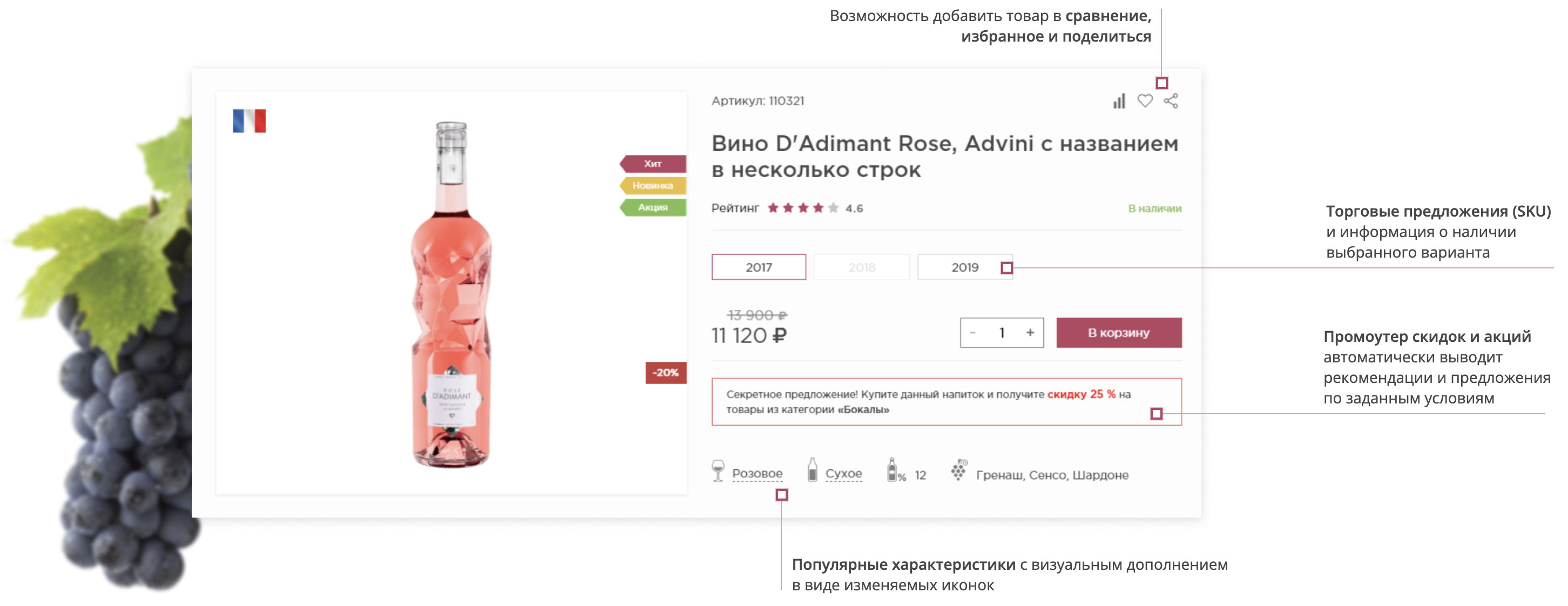The width and height of the screenshot is (1568, 606).
Task: Click the grape cluster icon
Action: click(959, 470)
